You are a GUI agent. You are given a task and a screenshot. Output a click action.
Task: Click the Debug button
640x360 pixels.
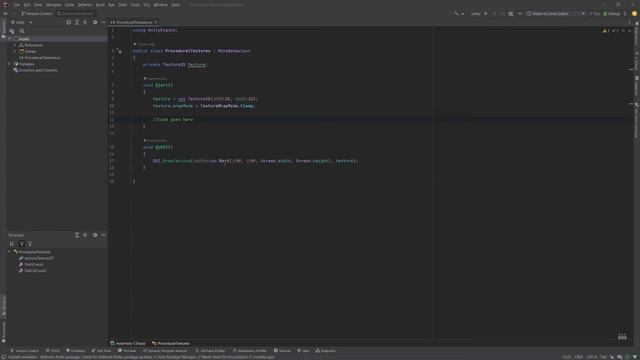coord(612,13)
